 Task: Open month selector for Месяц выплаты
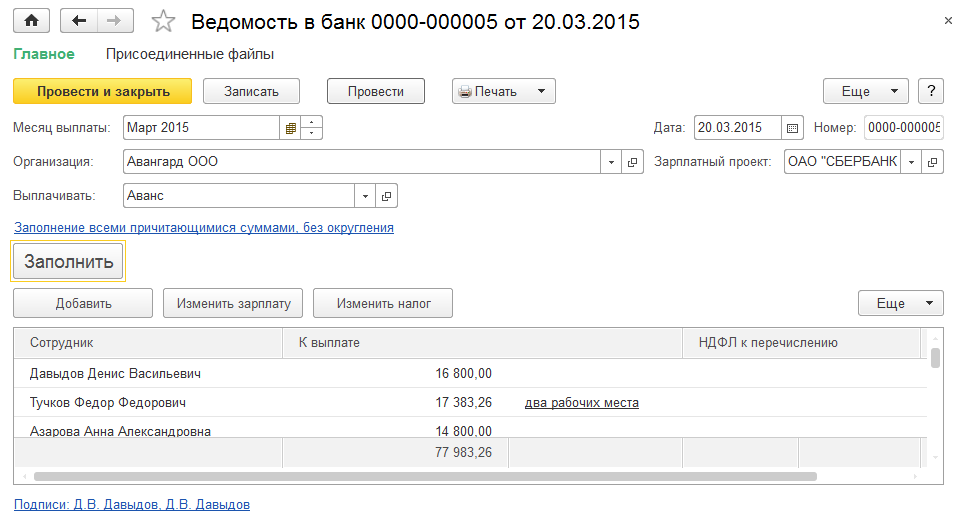click(x=290, y=128)
